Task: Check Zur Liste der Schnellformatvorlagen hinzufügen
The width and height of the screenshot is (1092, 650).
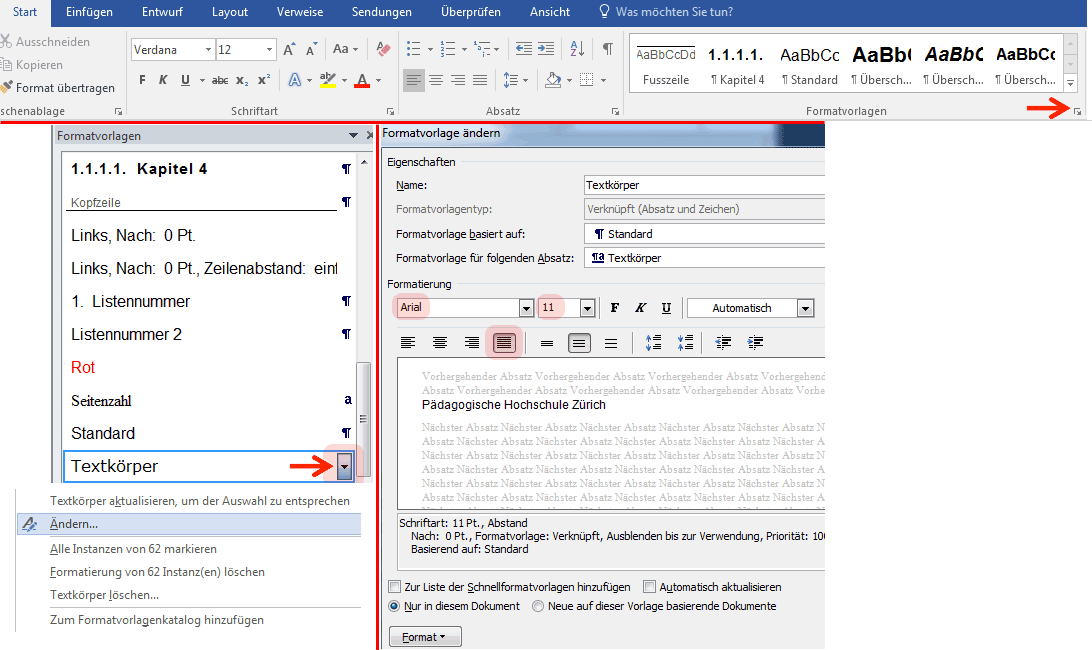Action: click(394, 587)
